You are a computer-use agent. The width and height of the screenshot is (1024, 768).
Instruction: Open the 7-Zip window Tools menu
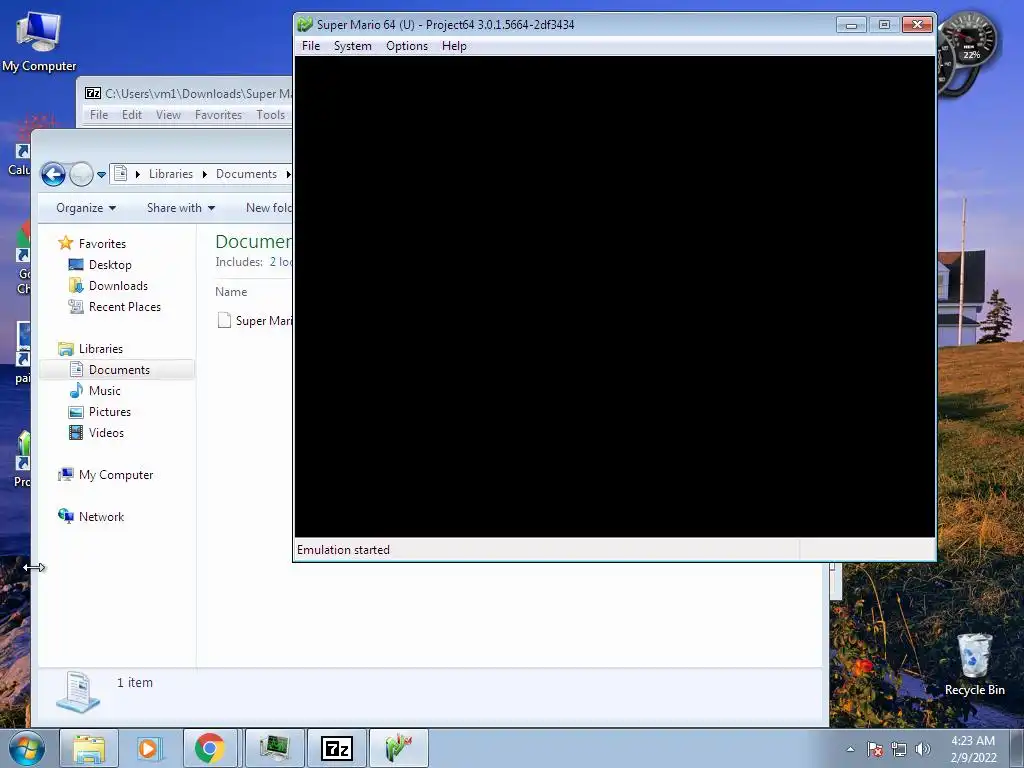[270, 115]
